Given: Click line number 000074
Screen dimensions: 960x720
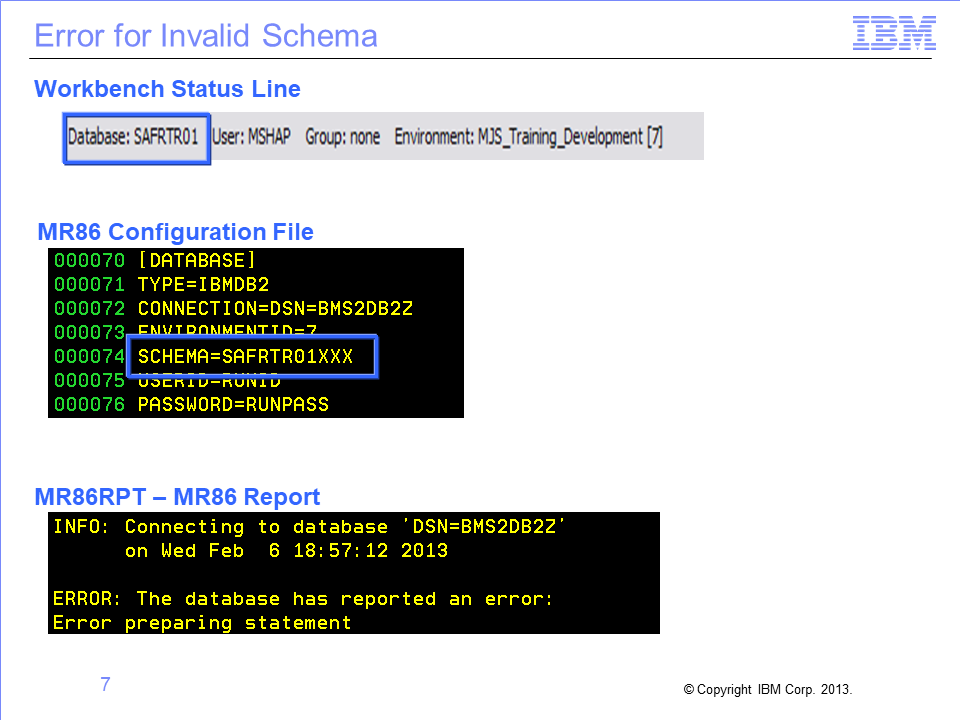Looking at the screenshot, I should (89, 356).
